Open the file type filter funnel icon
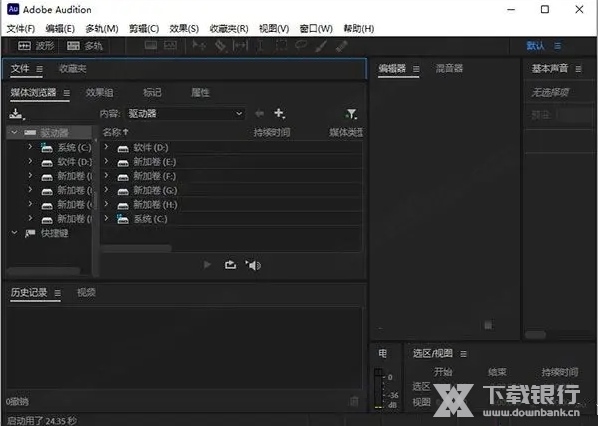This screenshot has width=598, height=426. click(x=351, y=114)
